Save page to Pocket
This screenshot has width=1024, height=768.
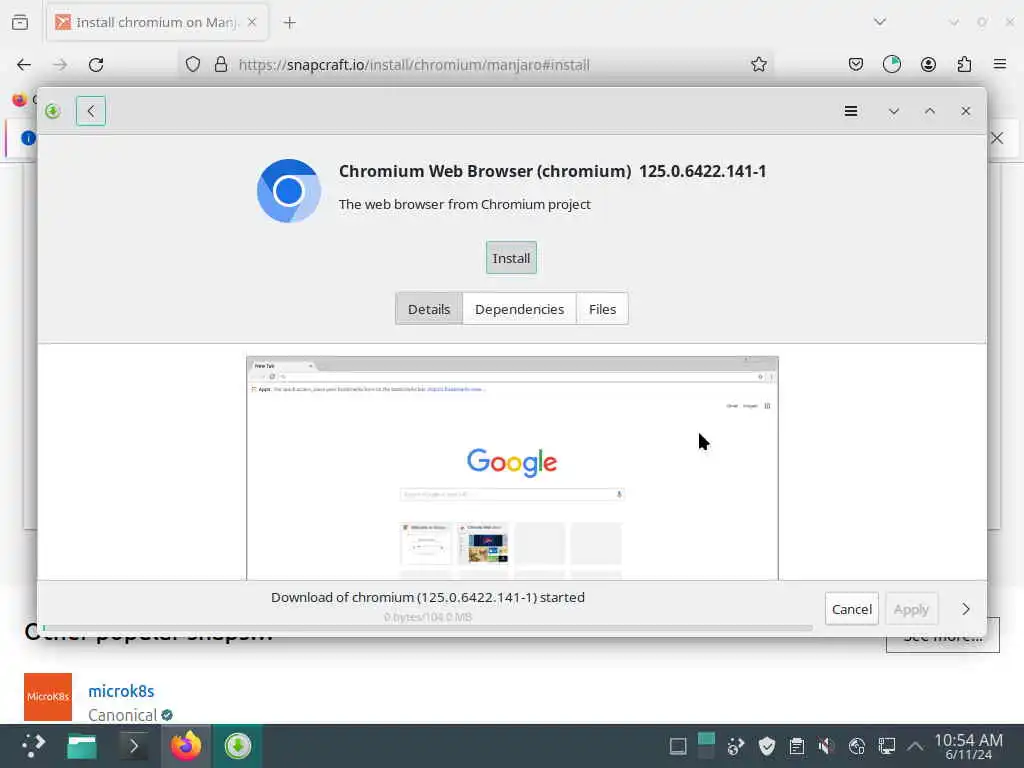click(x=856, y=64)
